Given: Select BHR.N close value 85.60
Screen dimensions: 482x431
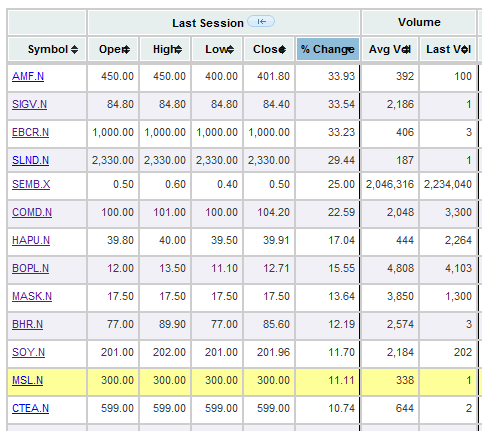Looking at the screenshot, I should click(x=276, y=324).
